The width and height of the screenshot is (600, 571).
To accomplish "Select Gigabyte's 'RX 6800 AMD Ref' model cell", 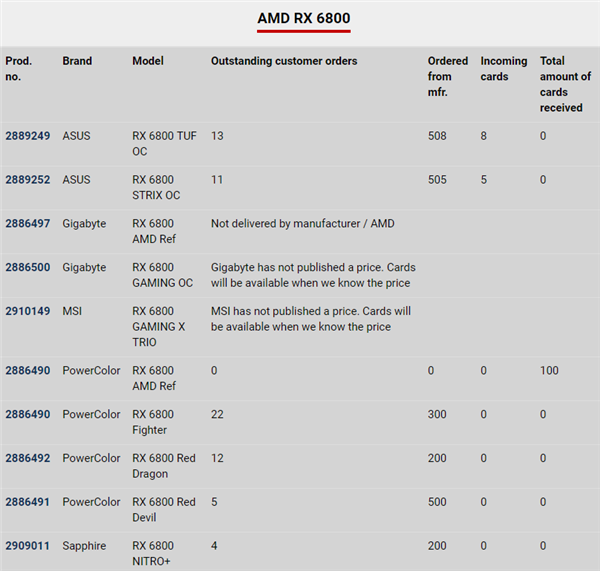I will [154, 231].
